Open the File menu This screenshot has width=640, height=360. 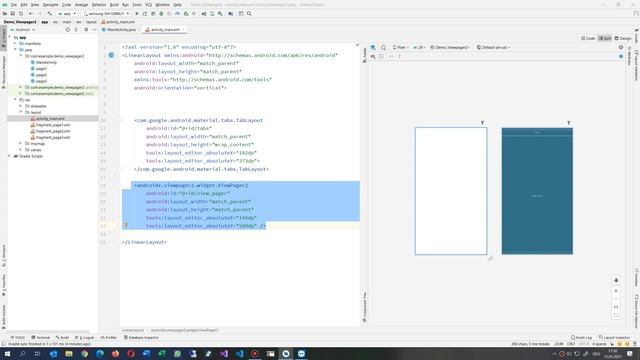tap(13, 4)
